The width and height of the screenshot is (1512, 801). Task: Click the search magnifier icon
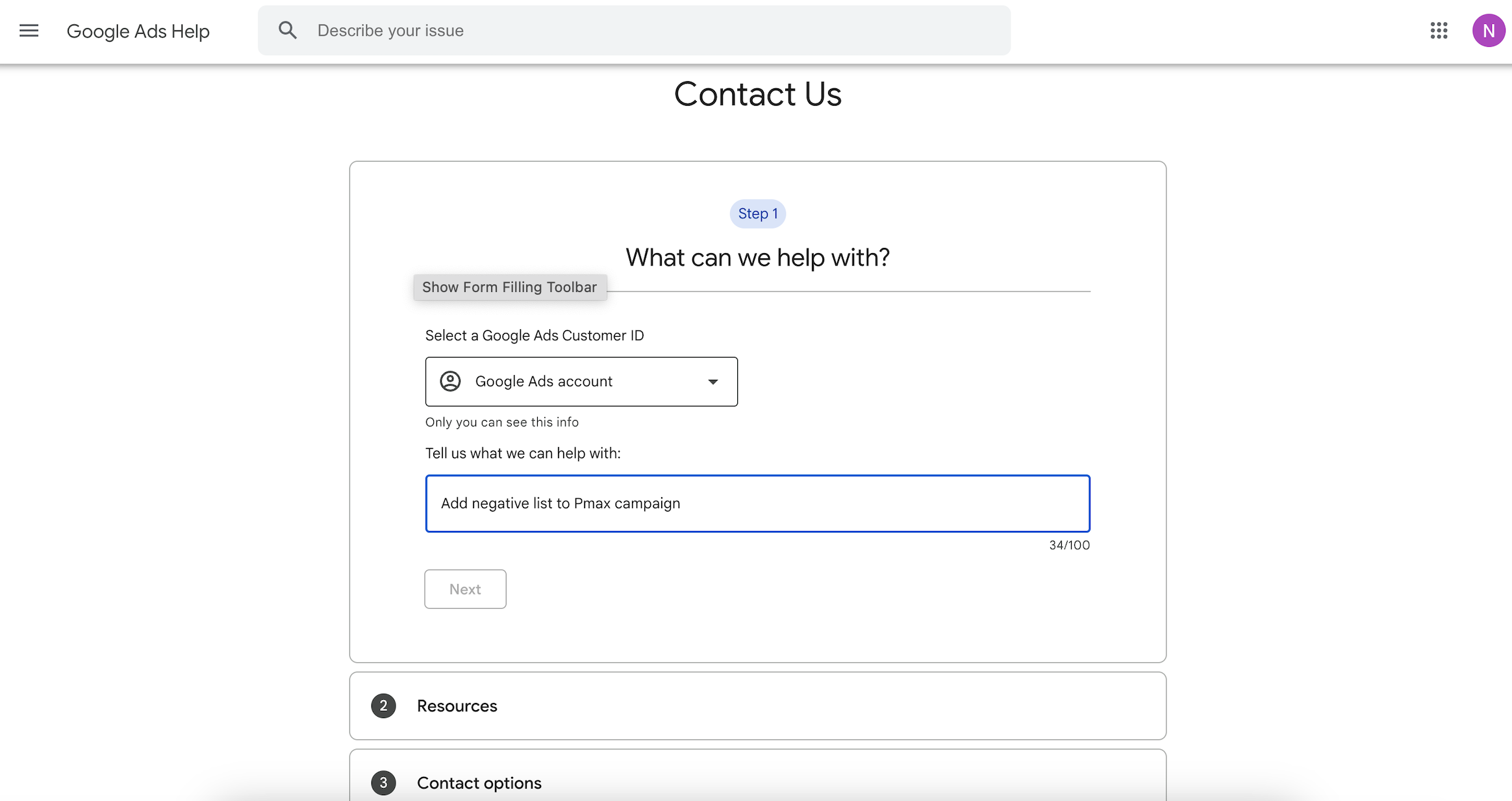[288, 31]
